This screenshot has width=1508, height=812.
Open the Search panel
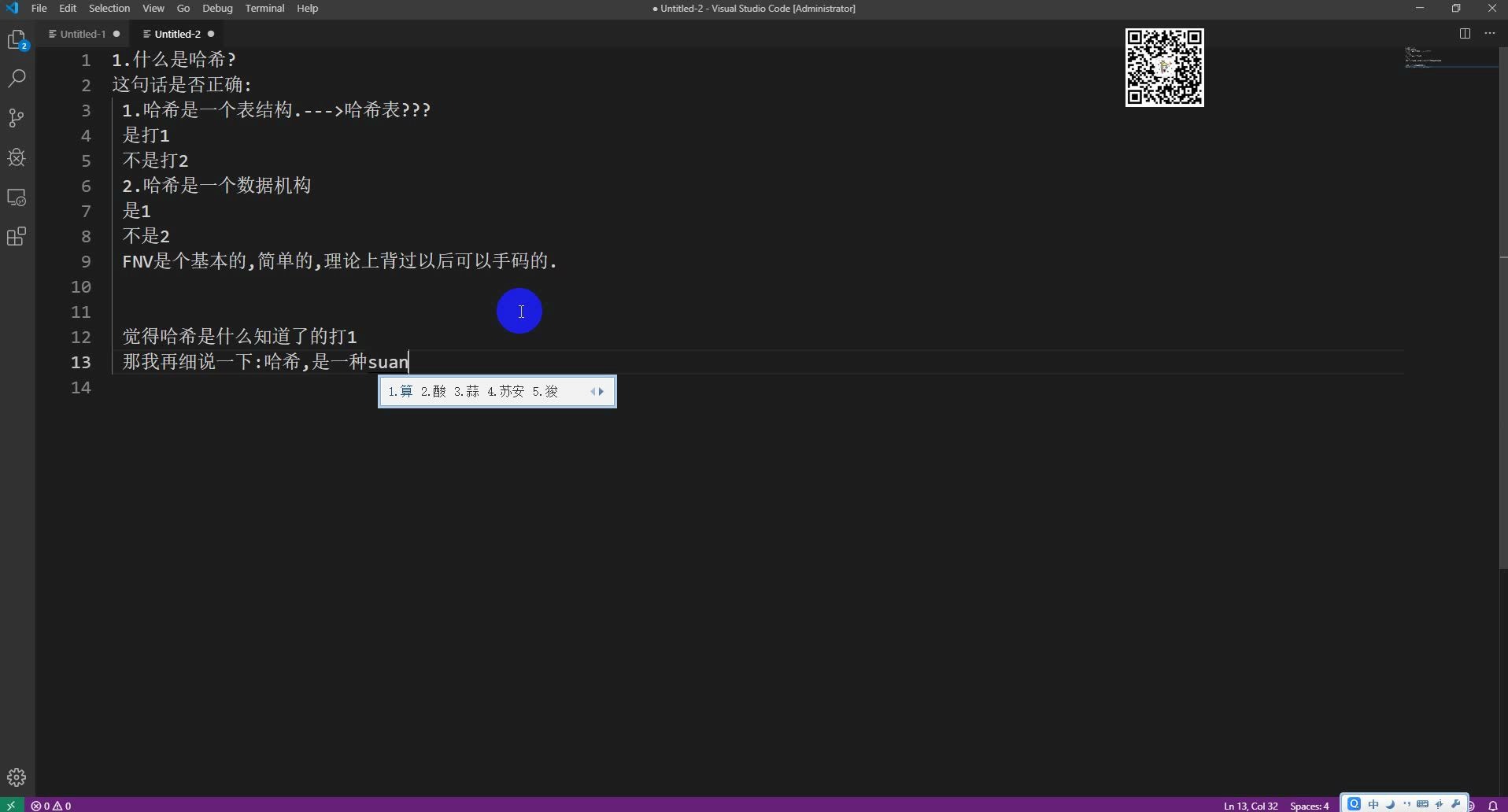point(17,78)
